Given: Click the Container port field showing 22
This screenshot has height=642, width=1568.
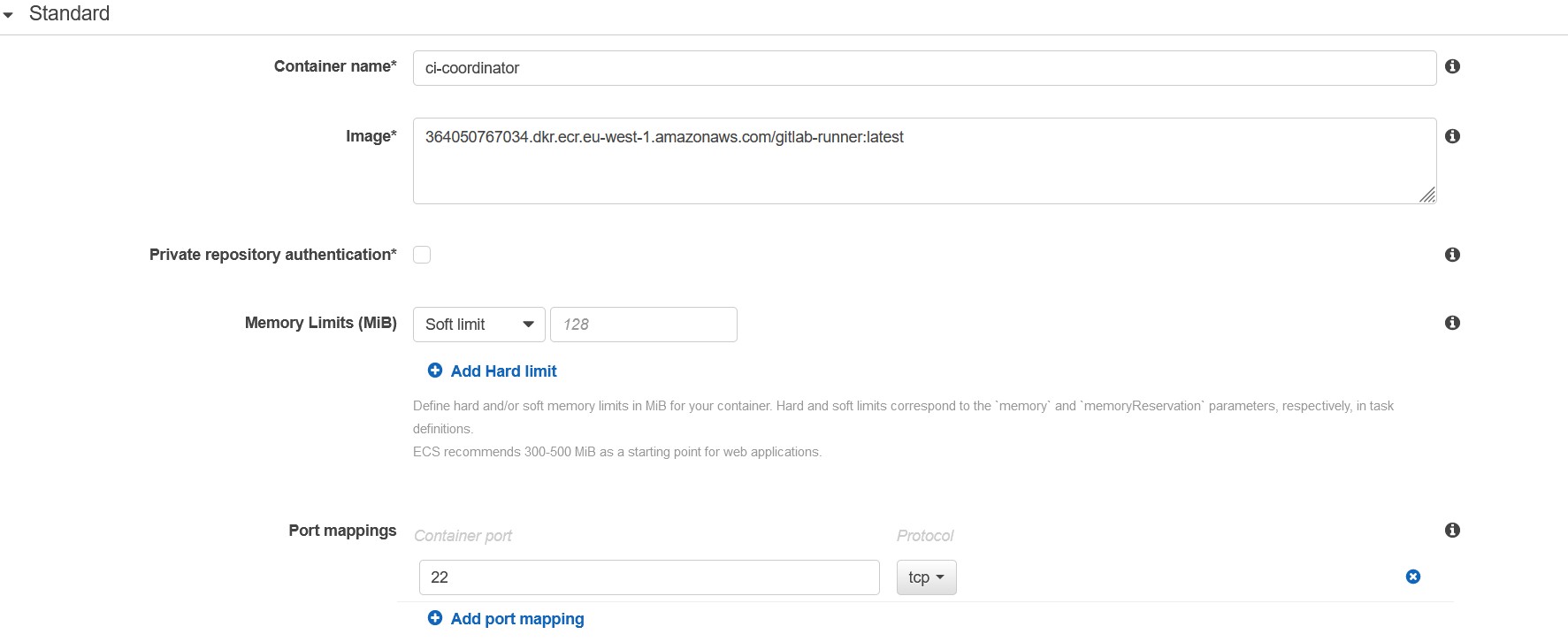Looking at the screenshot, I should (x=648, y=577).
